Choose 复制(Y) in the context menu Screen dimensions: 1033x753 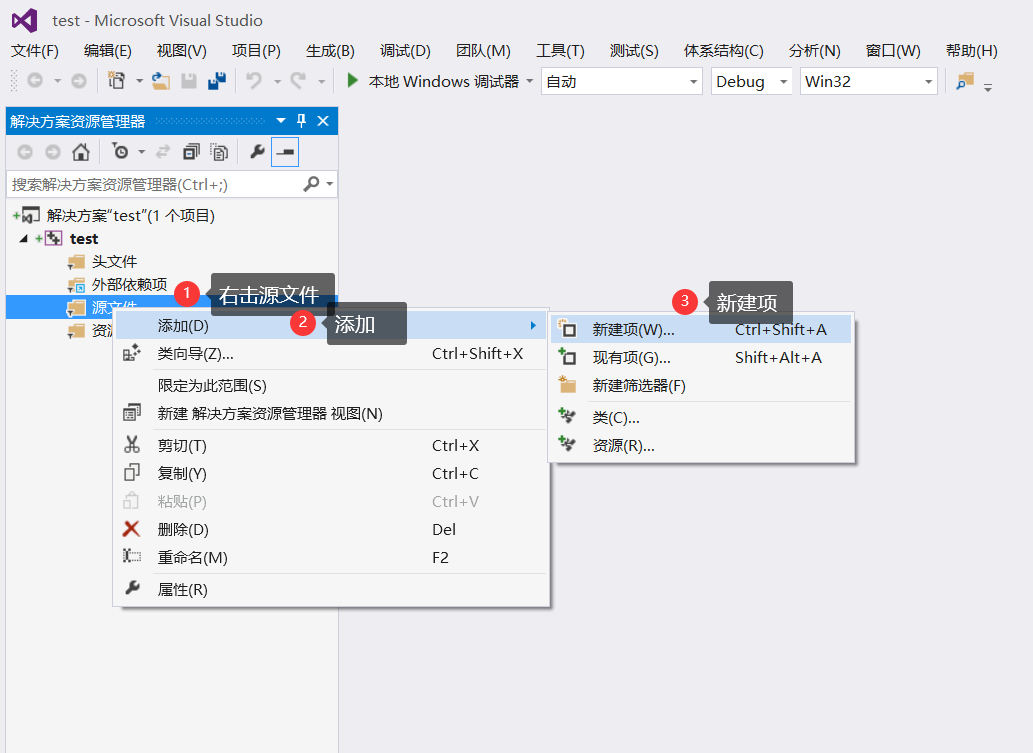[332, 474]
